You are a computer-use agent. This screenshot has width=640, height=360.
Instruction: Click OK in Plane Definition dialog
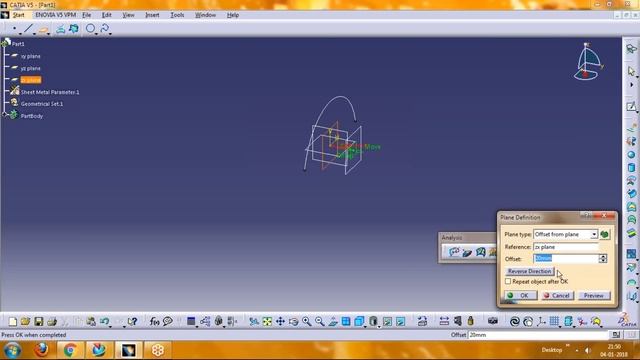tap(520, 295)
